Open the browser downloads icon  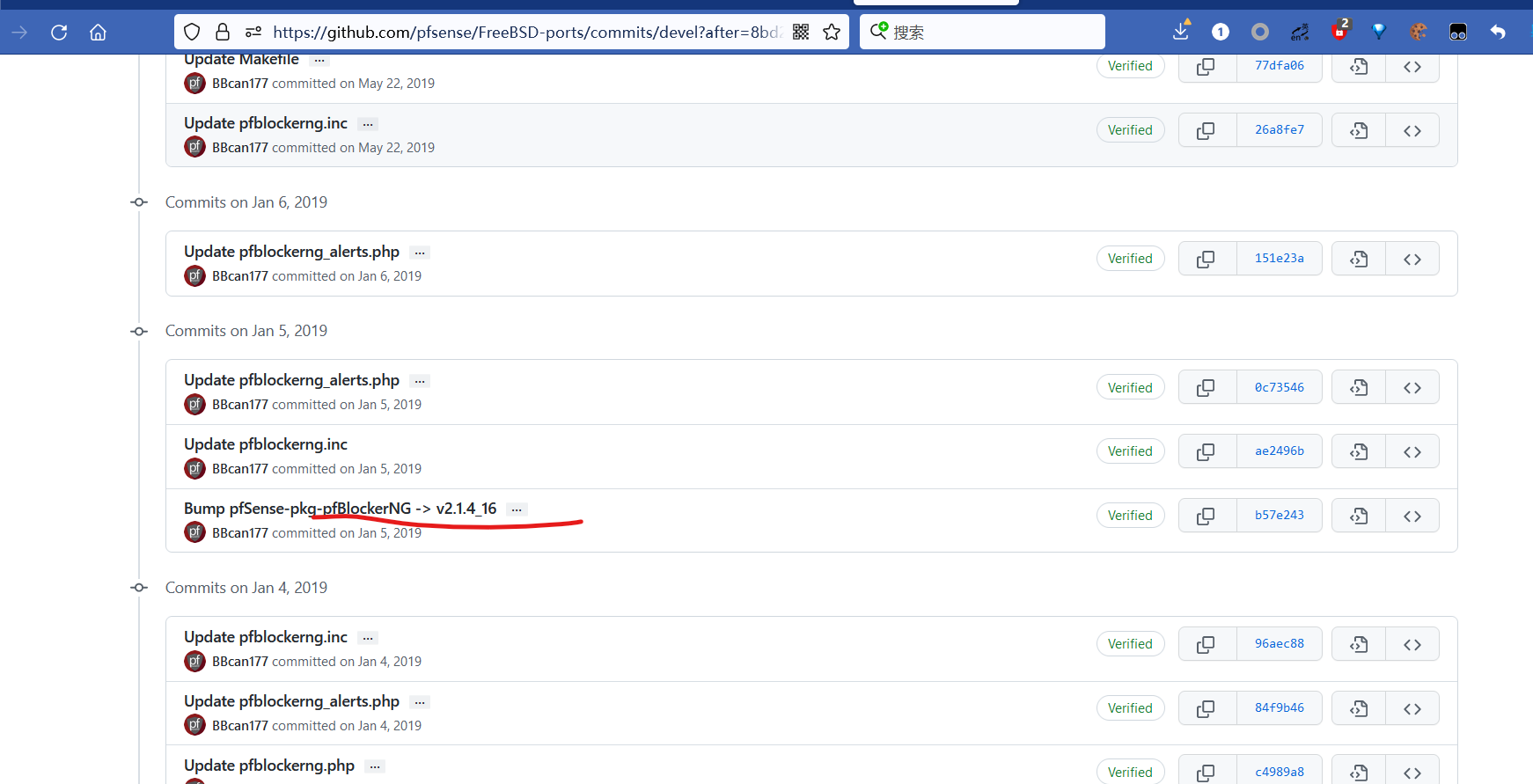(1181, 33)
